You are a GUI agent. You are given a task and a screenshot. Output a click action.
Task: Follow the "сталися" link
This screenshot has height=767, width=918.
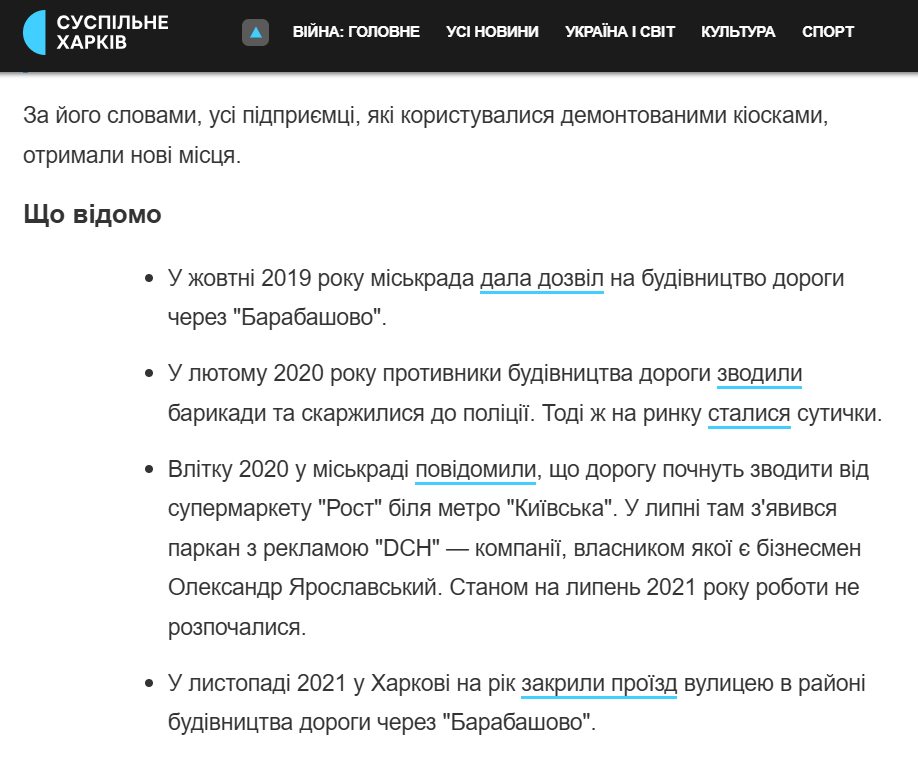pyautogui.click(x=749, y=414)
